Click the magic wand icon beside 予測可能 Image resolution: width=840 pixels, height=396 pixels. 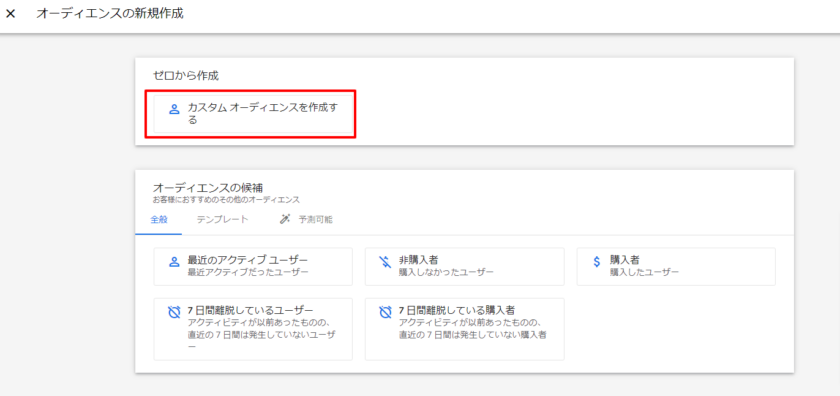point(285,219)
